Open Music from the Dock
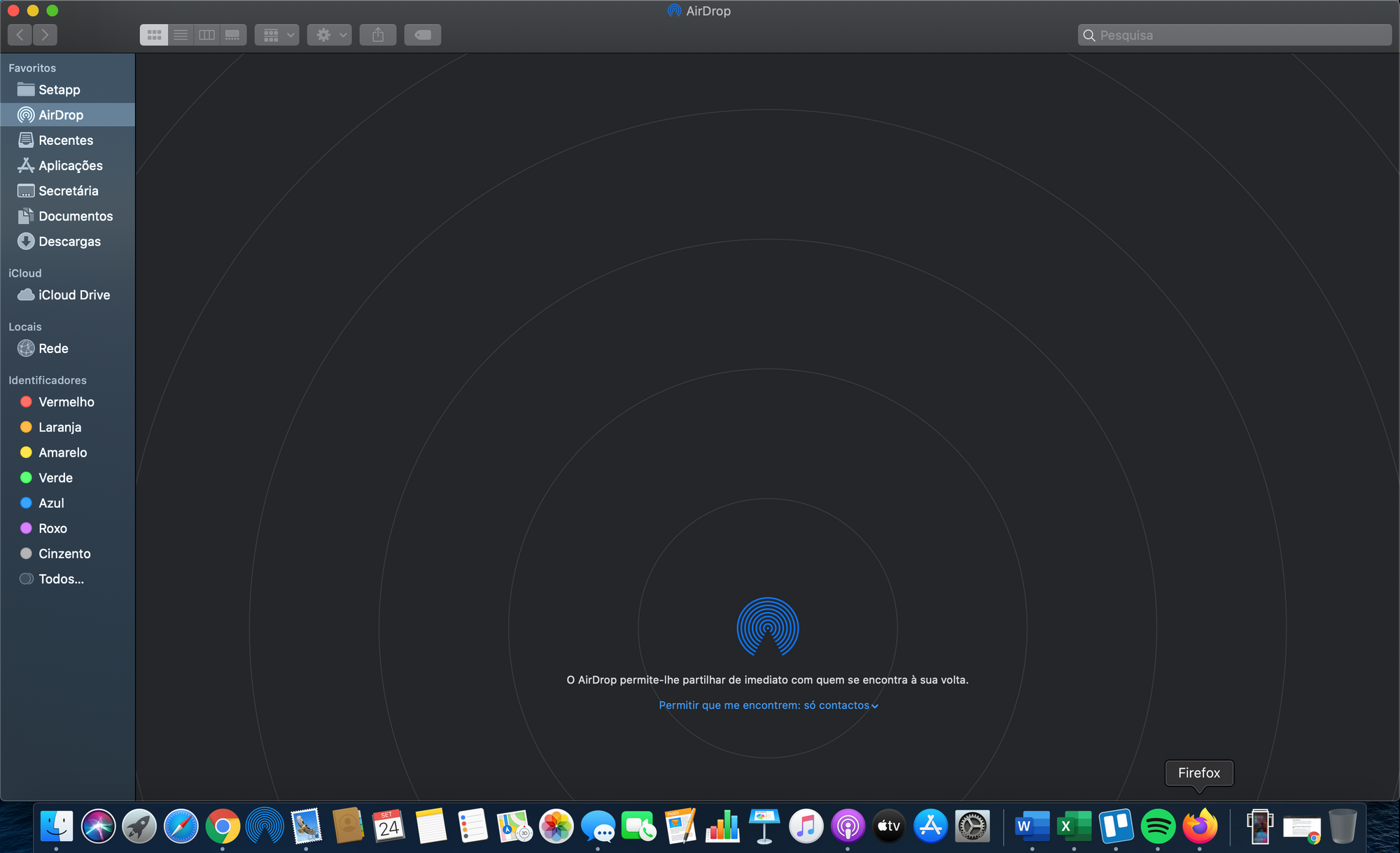This screenshot has width=1400, height=853. [806, 826]
